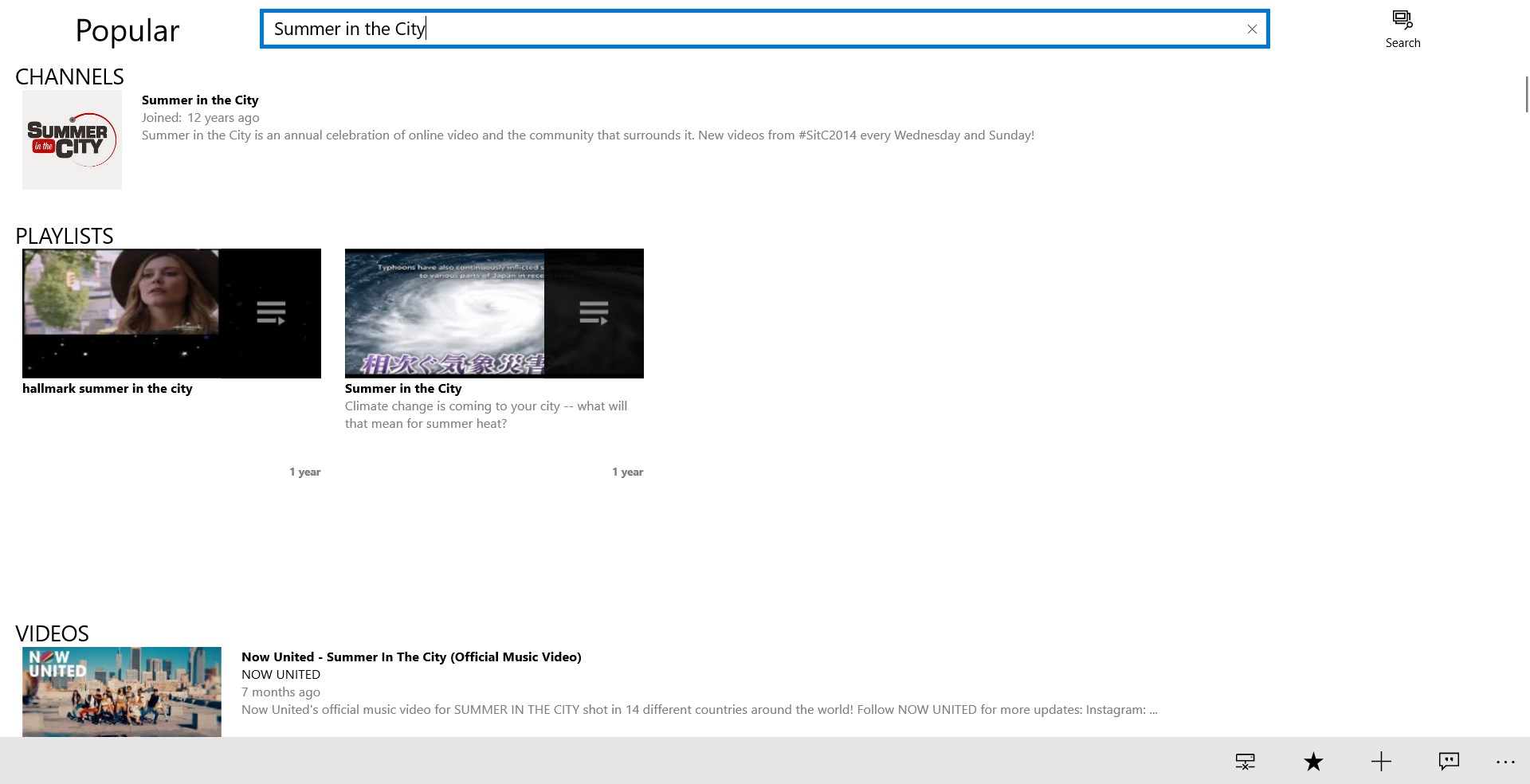1530x784 pixels.
Task: Click the typhoon playlist queue icon
Action: coord(594,312)
